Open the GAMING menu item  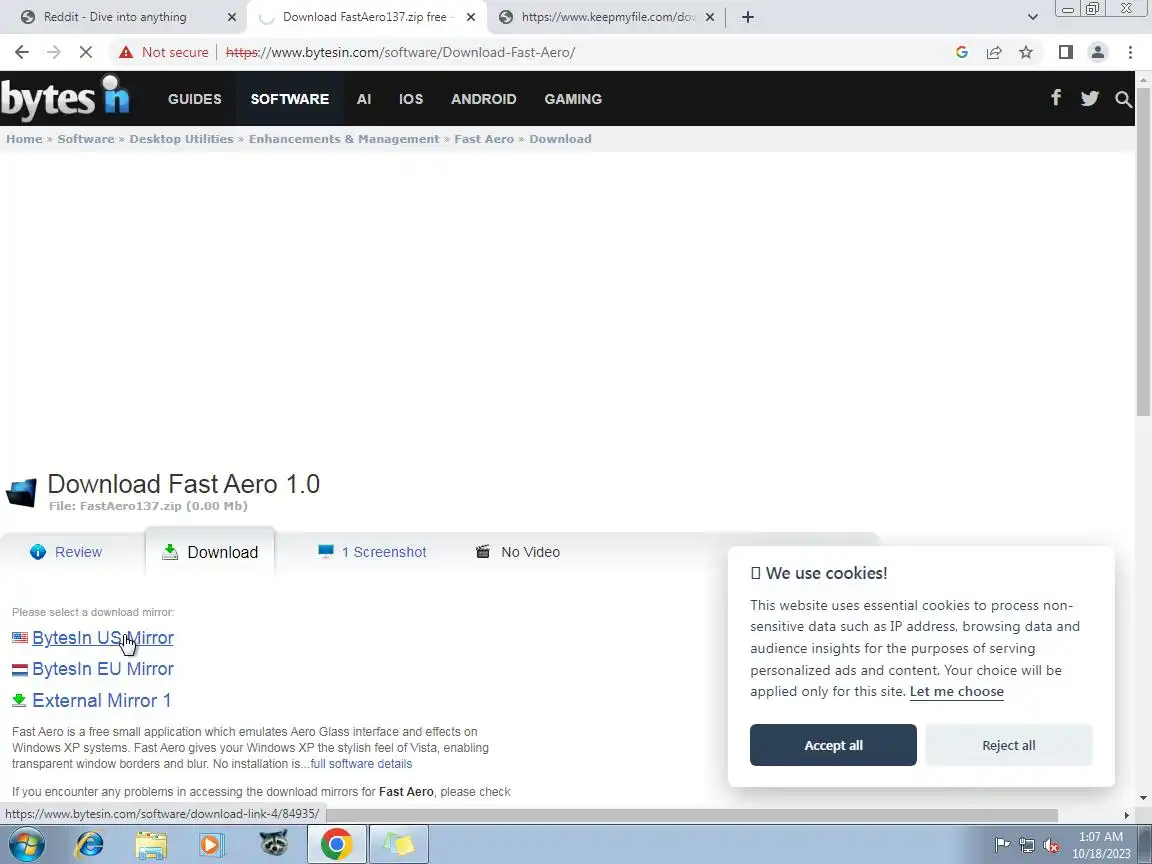(x=573, y=99)
